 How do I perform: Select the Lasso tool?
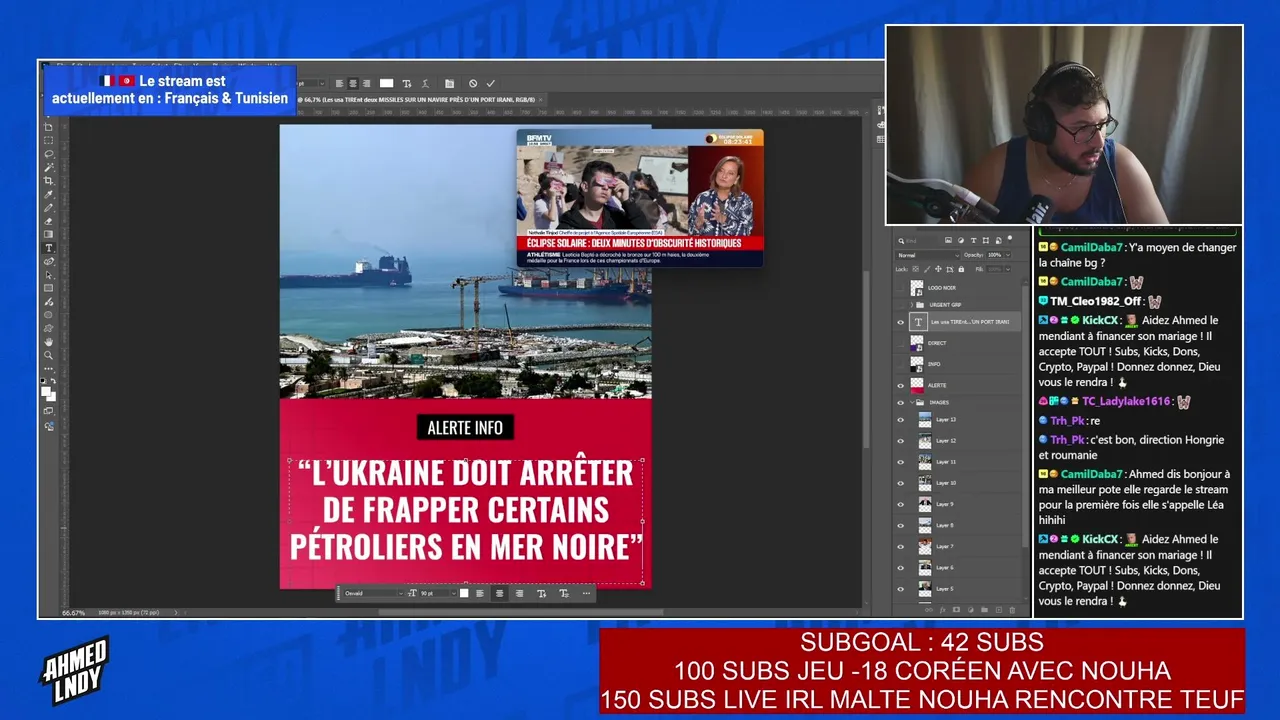point(48,154)
